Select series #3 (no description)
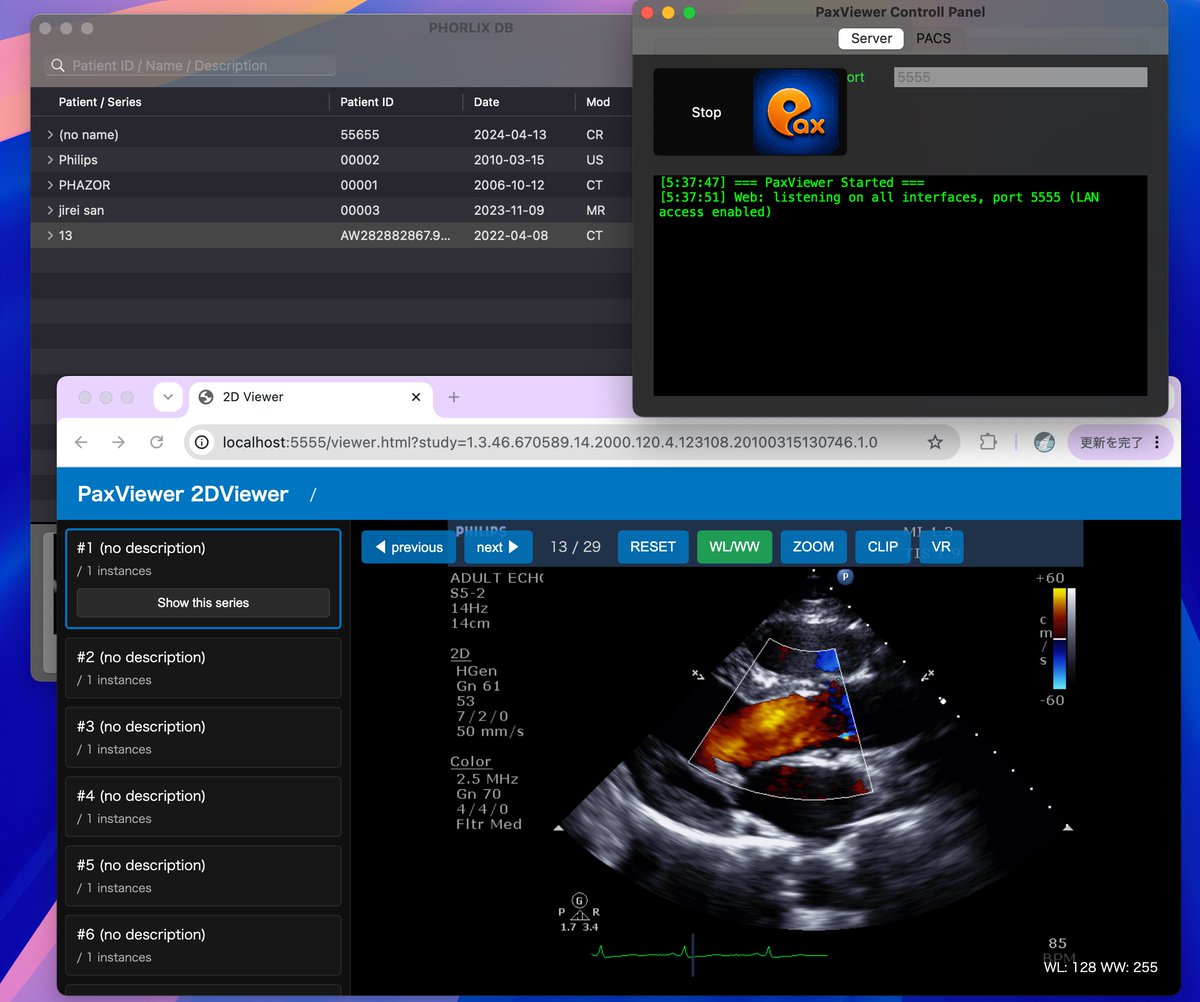This screenshot has width=1200, height=1002. pos(203,737)
